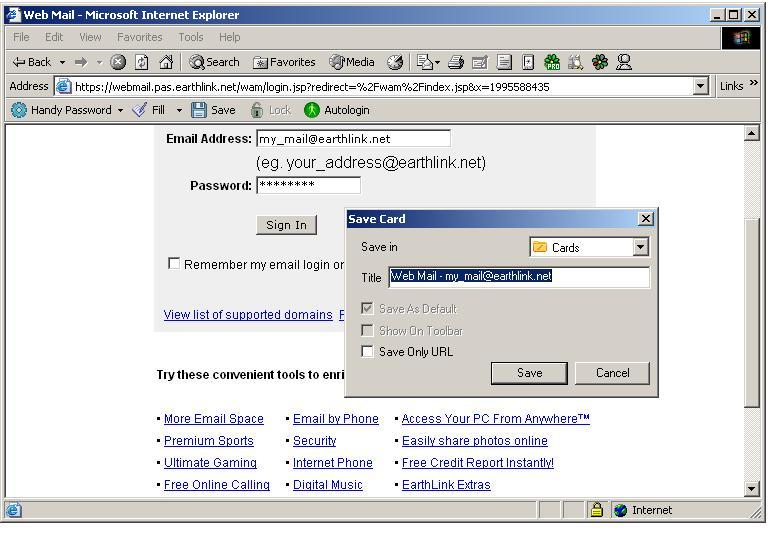Enable the Save Only URL checkbox
The height and width of the screenshot is (539, 776).
click(367, 351)
